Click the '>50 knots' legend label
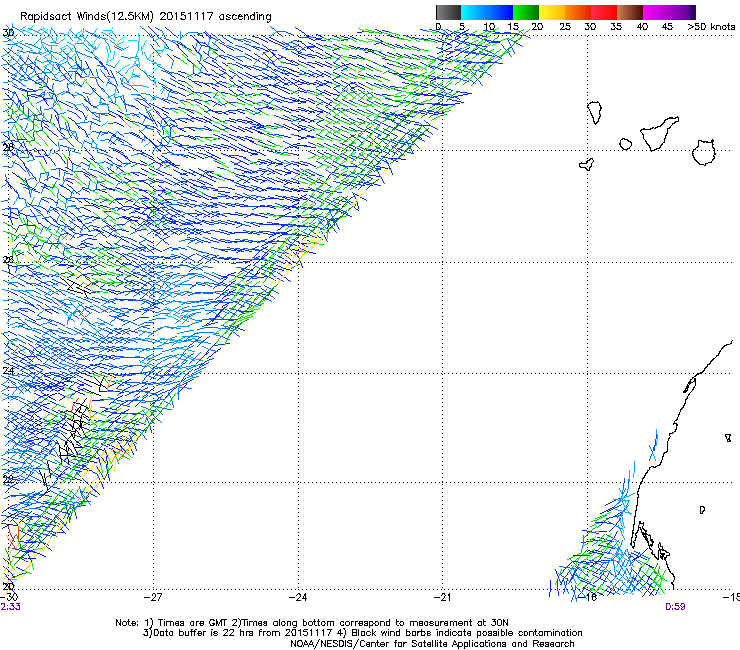740x650 pixels. tap(711, 26)
